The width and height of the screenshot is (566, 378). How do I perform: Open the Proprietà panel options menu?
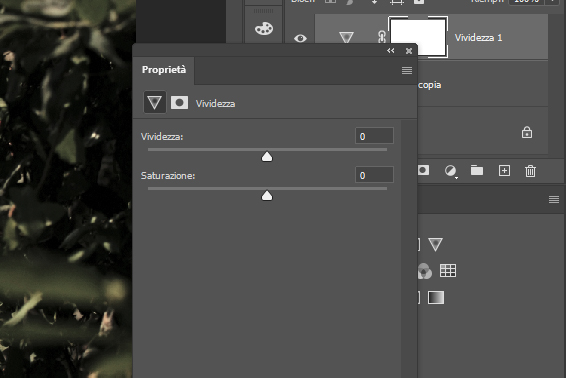[x=407, y=70]
